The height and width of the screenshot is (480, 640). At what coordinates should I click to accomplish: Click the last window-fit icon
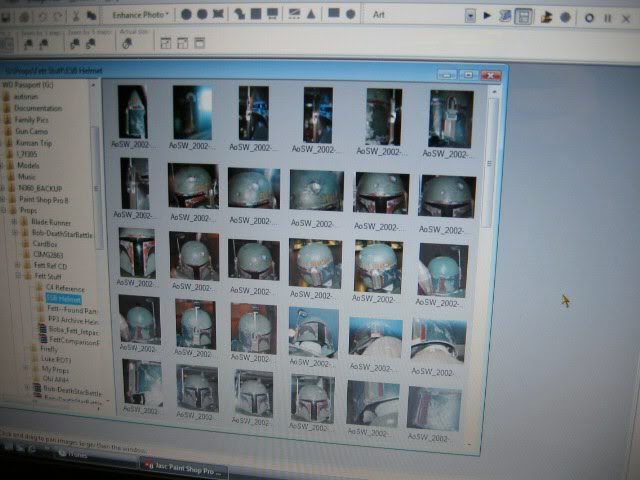[x=199, y=43]
